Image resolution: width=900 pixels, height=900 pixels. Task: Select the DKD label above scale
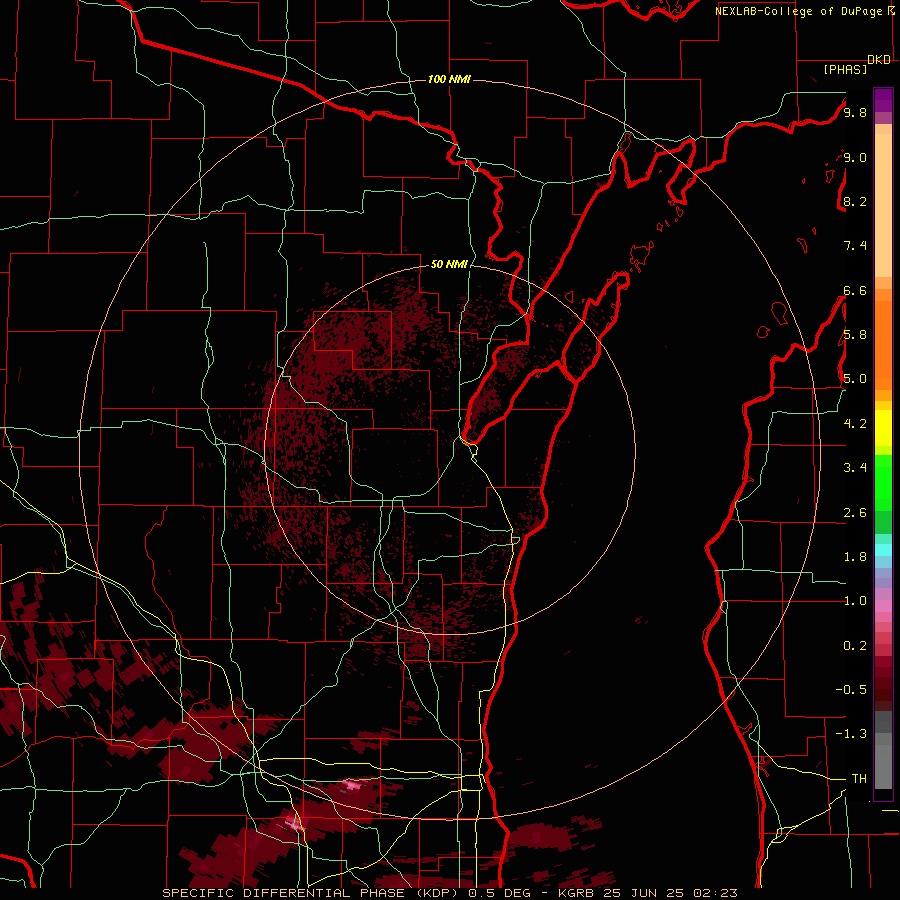[x=878, y=60]
